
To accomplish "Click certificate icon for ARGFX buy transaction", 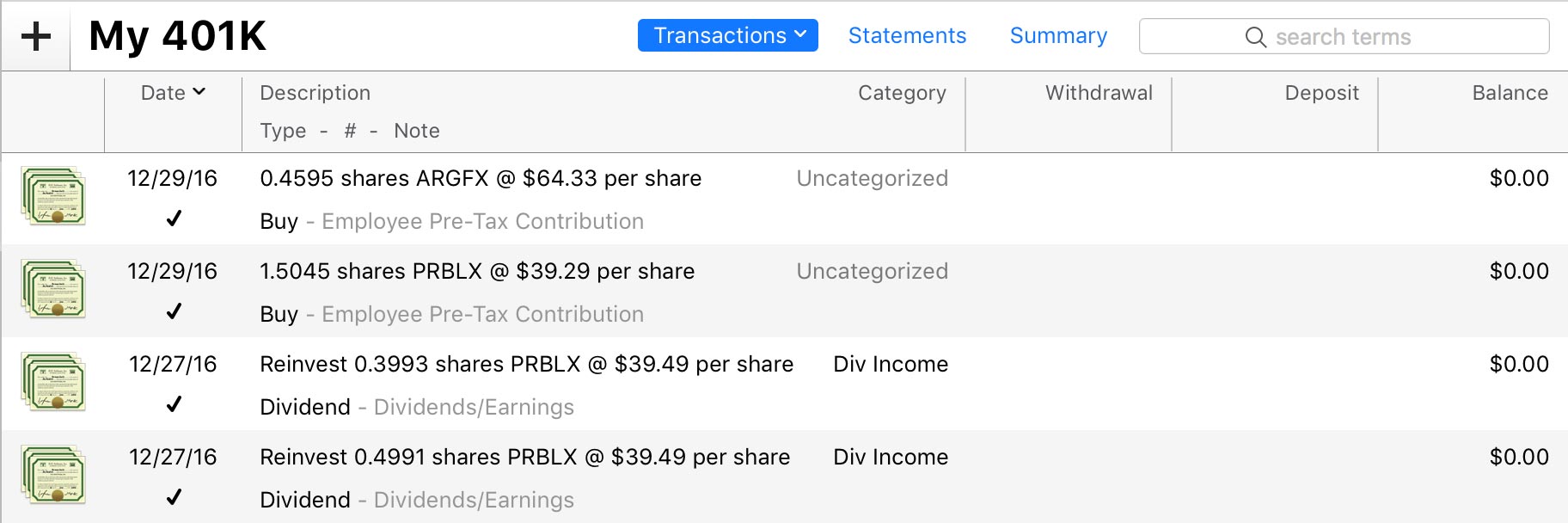I will pyautogui.click(x=53, y=197).
